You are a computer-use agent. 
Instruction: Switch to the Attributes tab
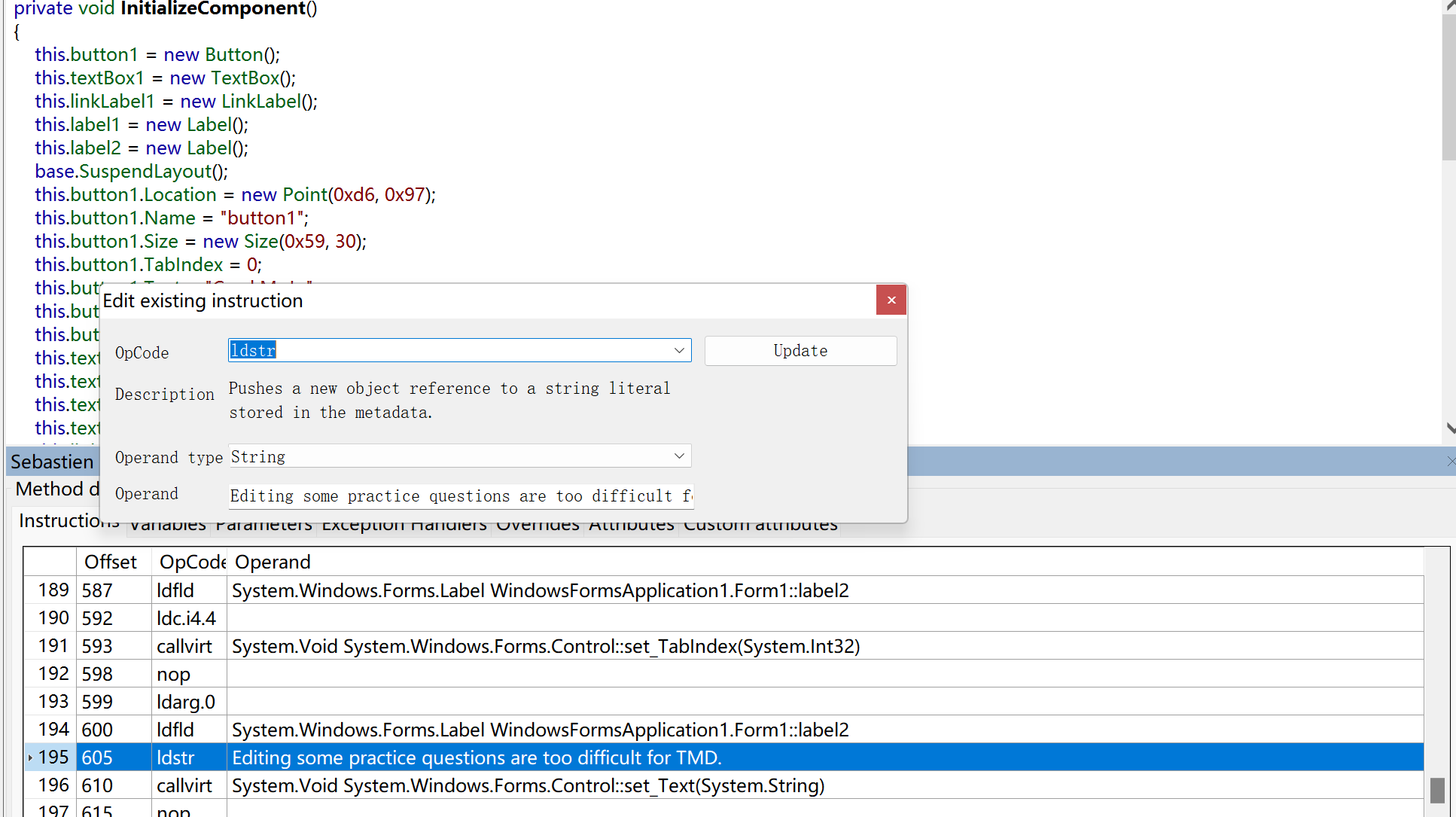[631, 525]
